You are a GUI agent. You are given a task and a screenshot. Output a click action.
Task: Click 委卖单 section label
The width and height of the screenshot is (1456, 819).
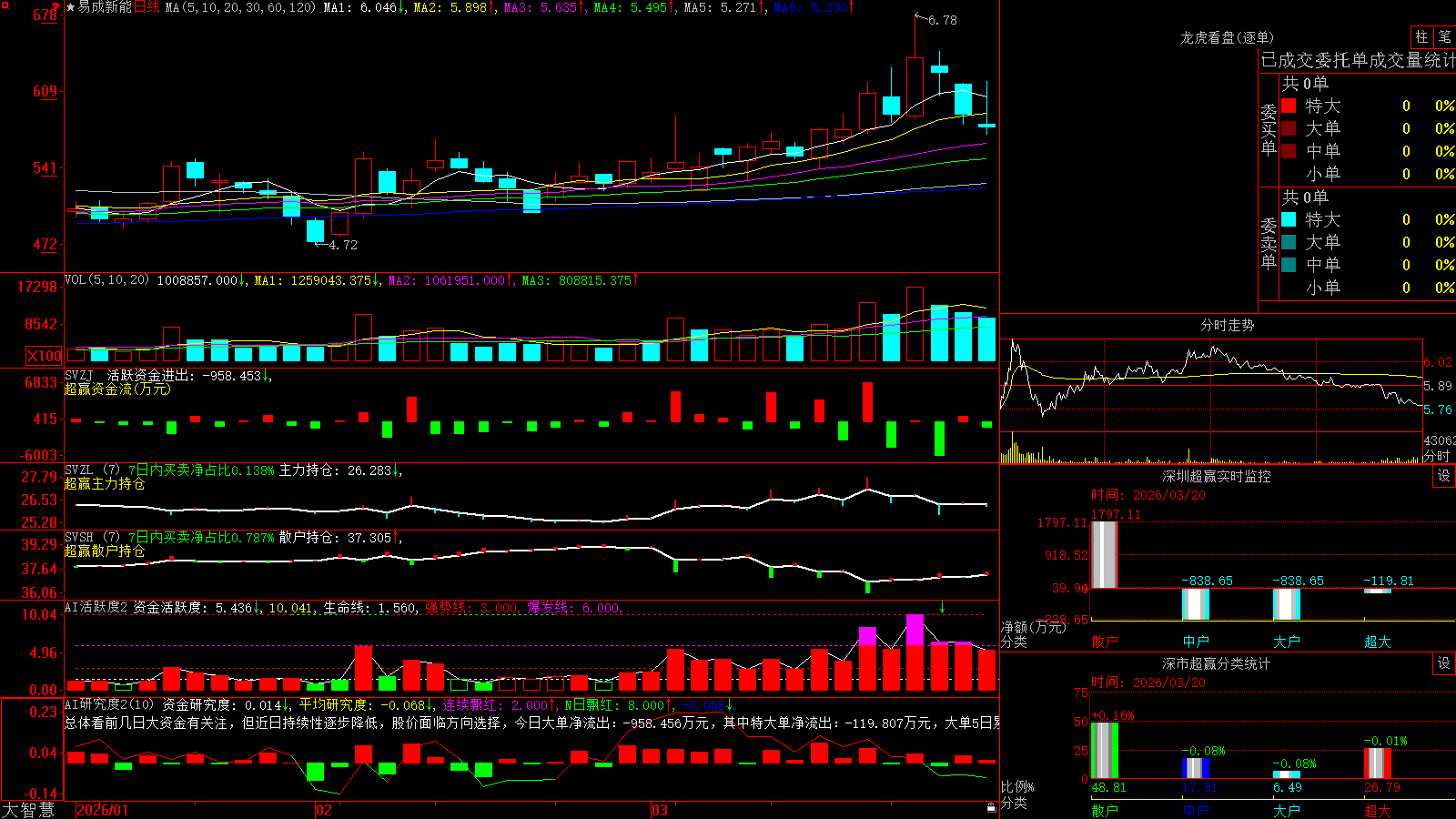point(1269,243)
